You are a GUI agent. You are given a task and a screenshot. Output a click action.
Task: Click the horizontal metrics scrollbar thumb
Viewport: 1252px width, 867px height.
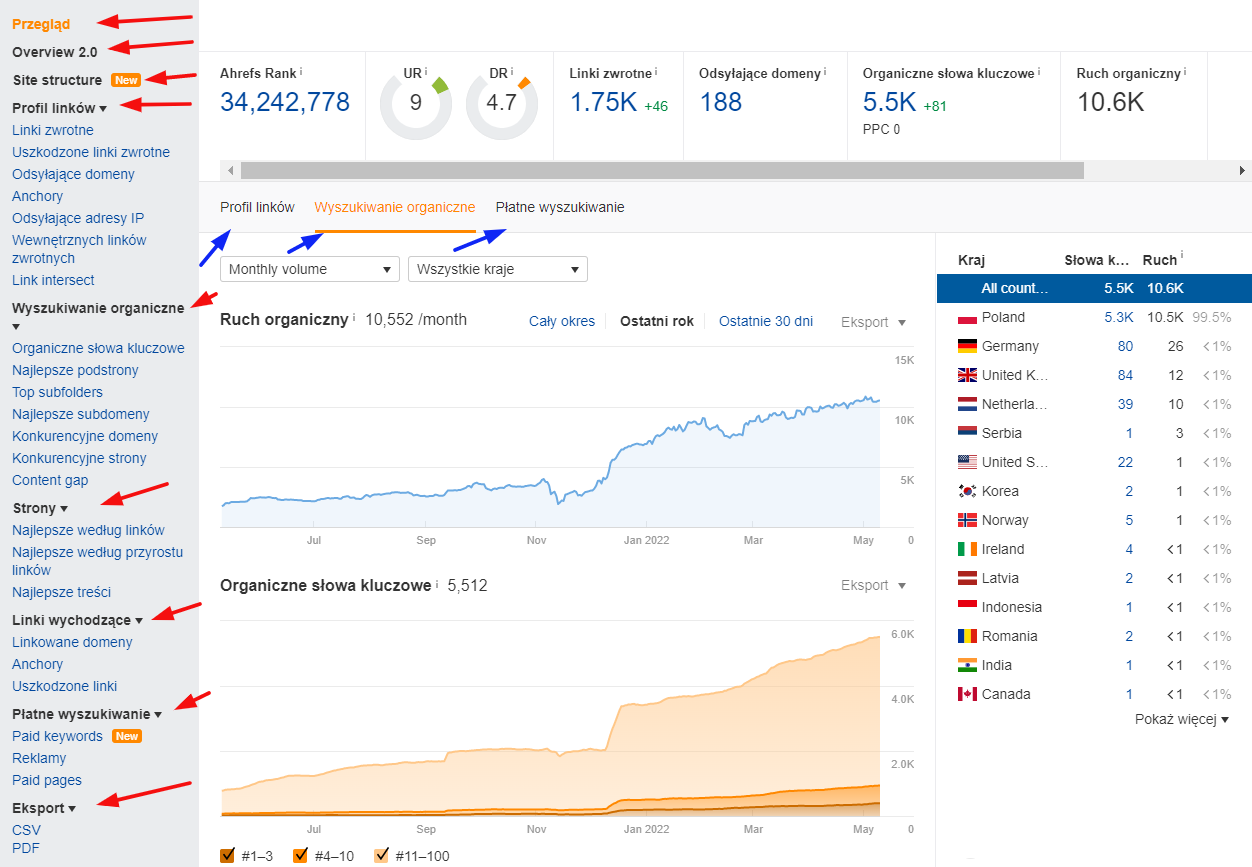pyautogui.click(x=662, y=171)
